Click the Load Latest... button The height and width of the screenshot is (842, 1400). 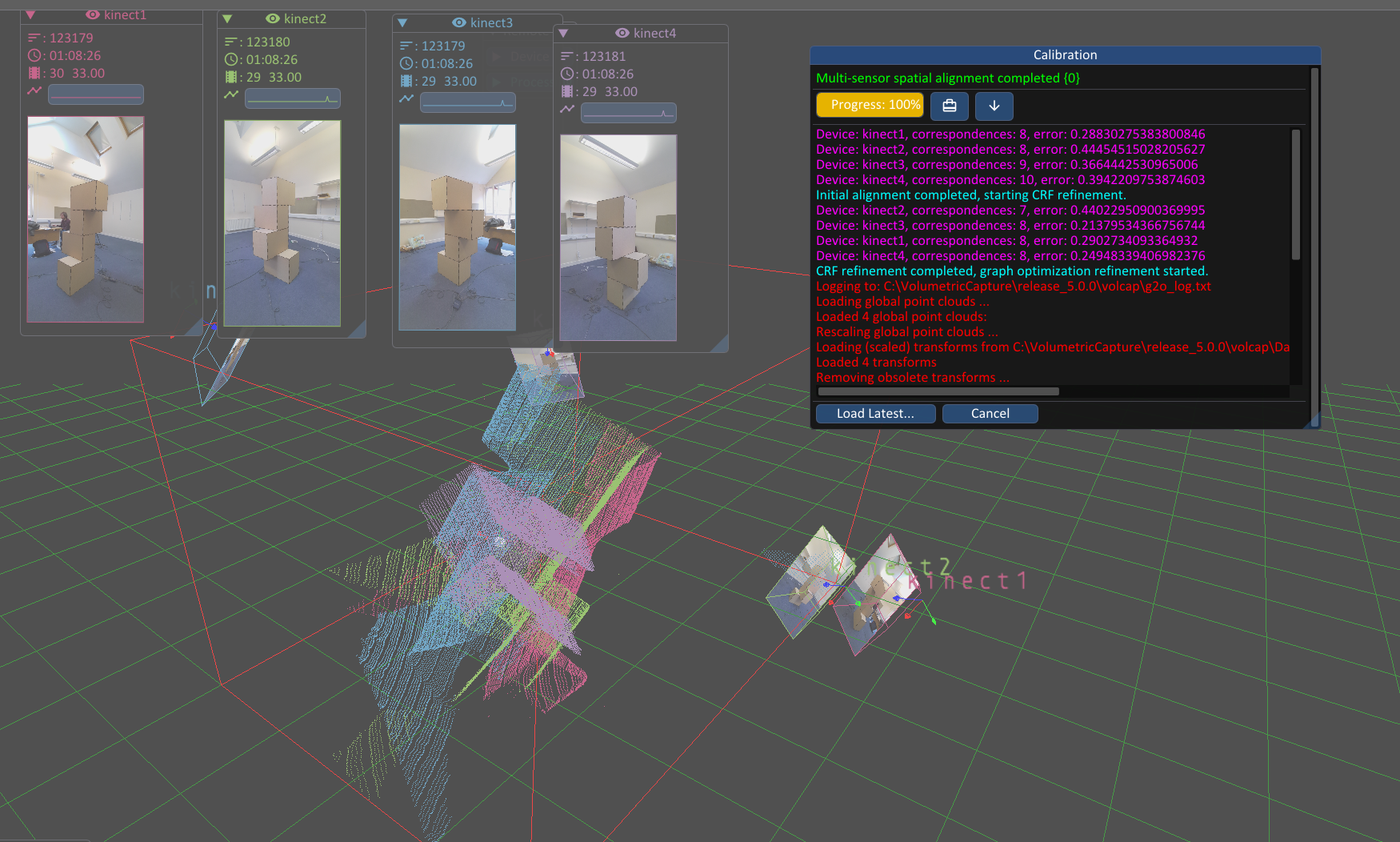(x=875, y=413)
